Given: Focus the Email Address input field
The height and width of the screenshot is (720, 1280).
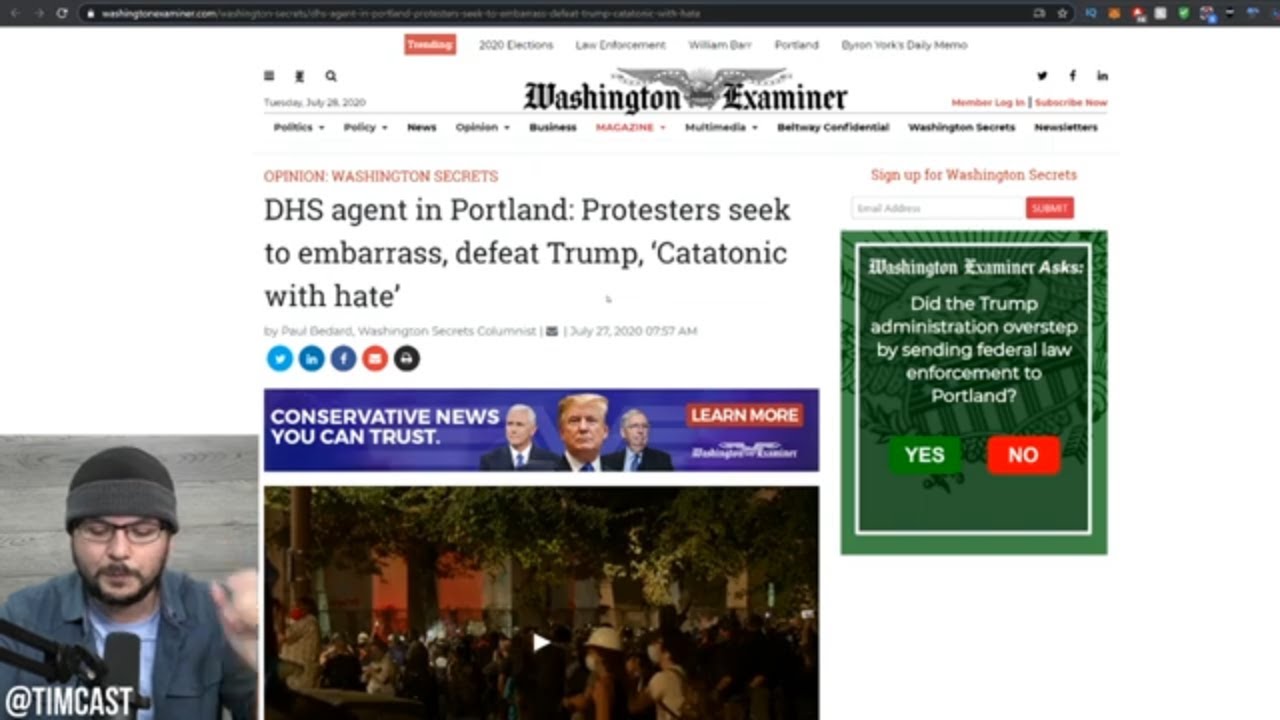Looking at the screenshot, I should (938, 208).
